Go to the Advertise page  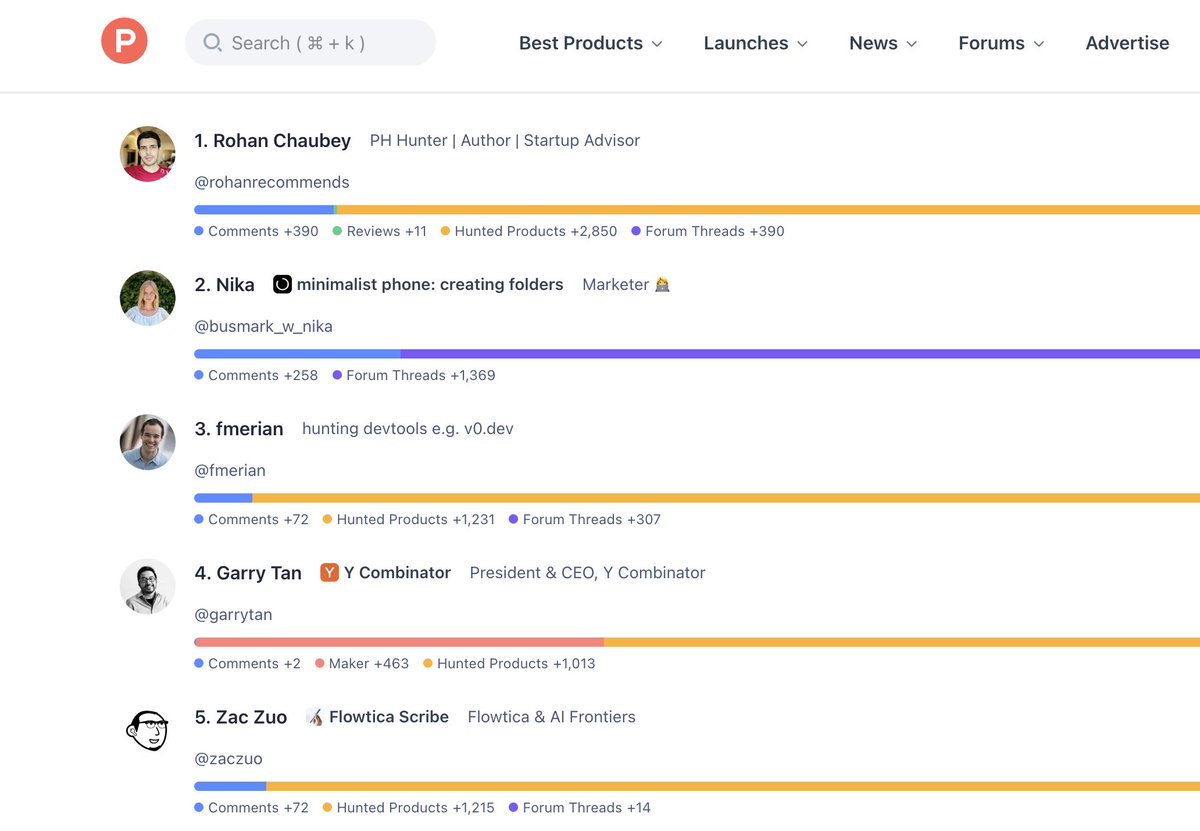tap(1127, 43)
